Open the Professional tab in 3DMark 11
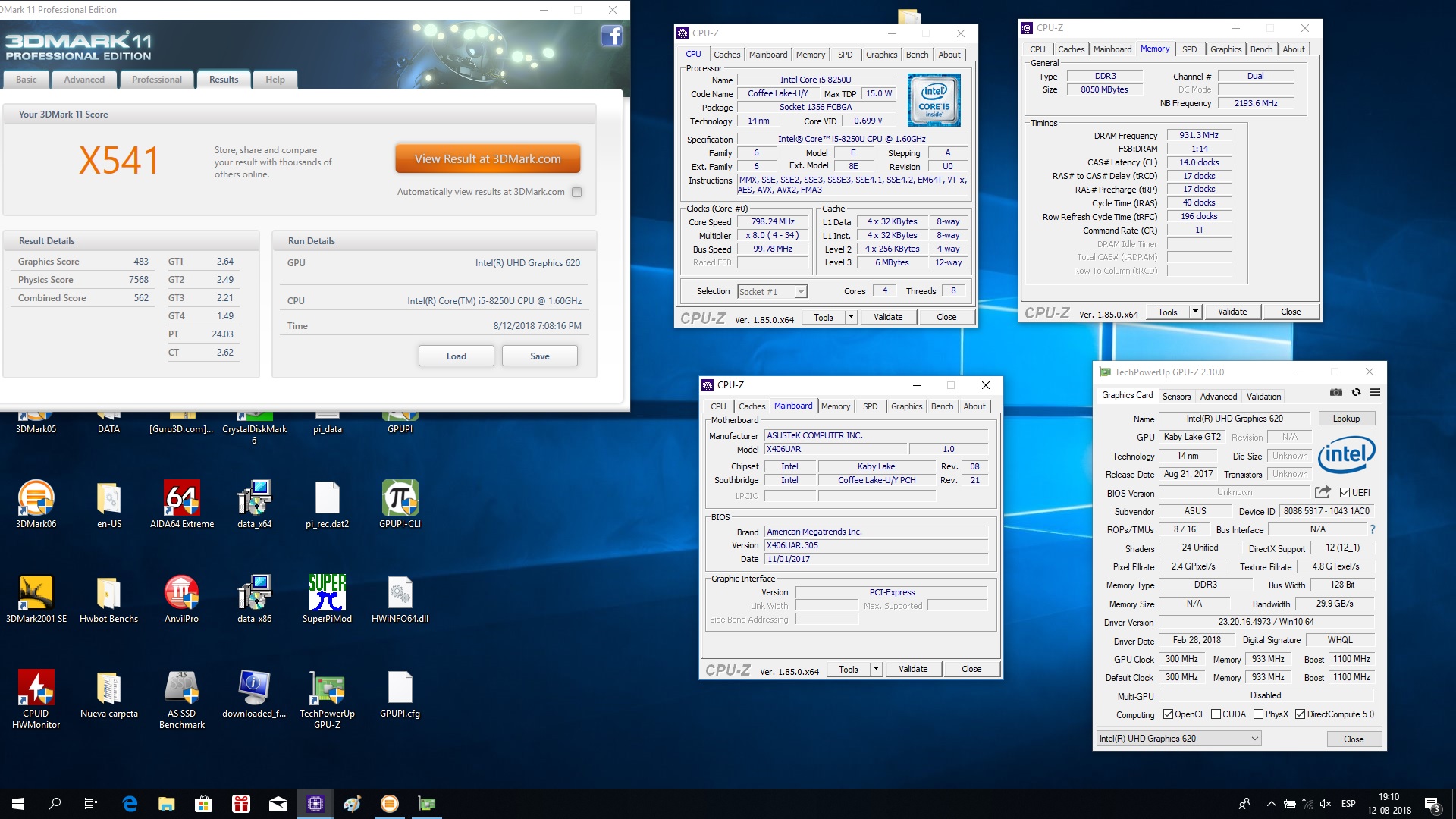The image size is (1456, 819). click(x=157, y=80)
